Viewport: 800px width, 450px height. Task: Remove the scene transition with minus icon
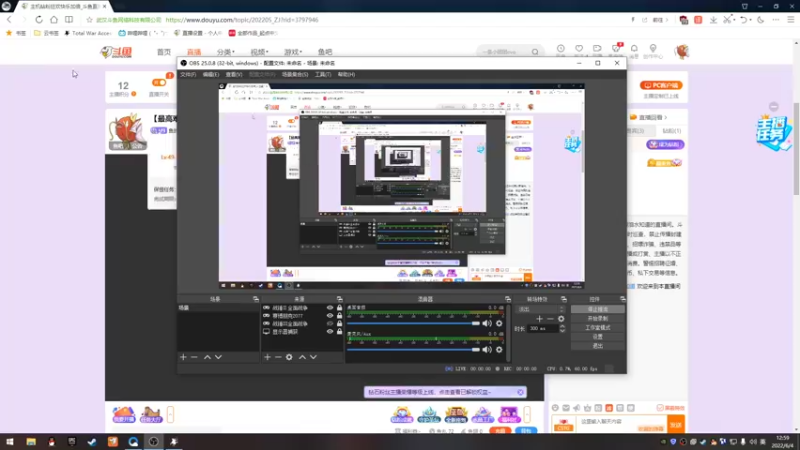coord(550,319)
